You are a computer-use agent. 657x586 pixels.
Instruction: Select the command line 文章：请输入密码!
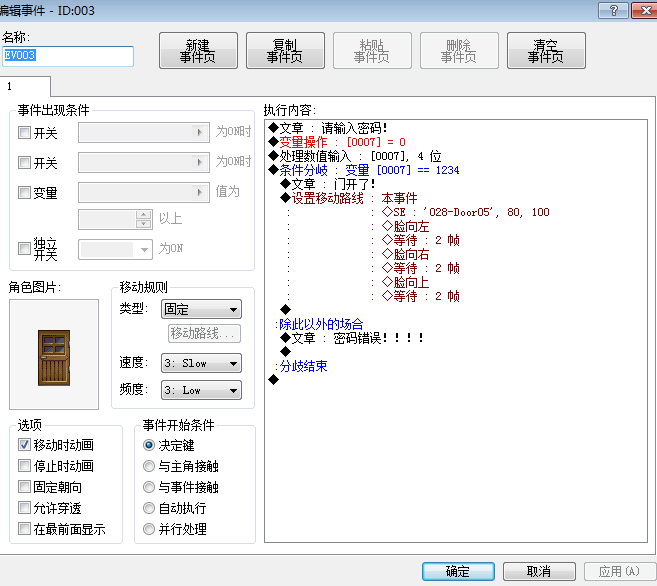(328, 128)
